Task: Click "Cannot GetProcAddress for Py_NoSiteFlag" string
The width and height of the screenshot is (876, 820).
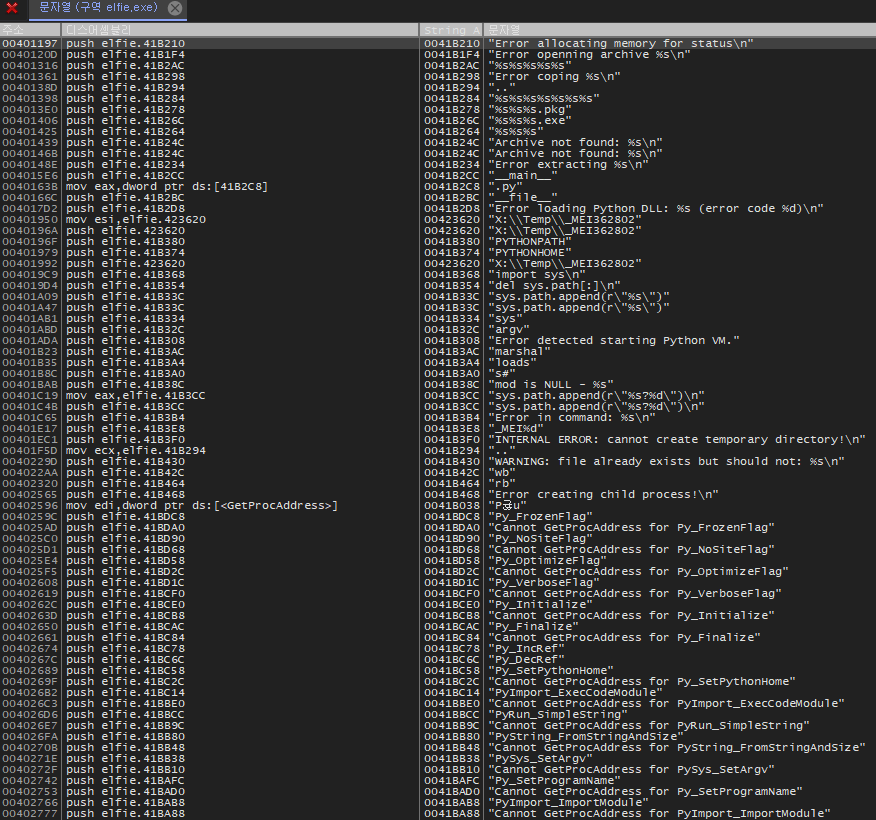Action: point(631,550)
